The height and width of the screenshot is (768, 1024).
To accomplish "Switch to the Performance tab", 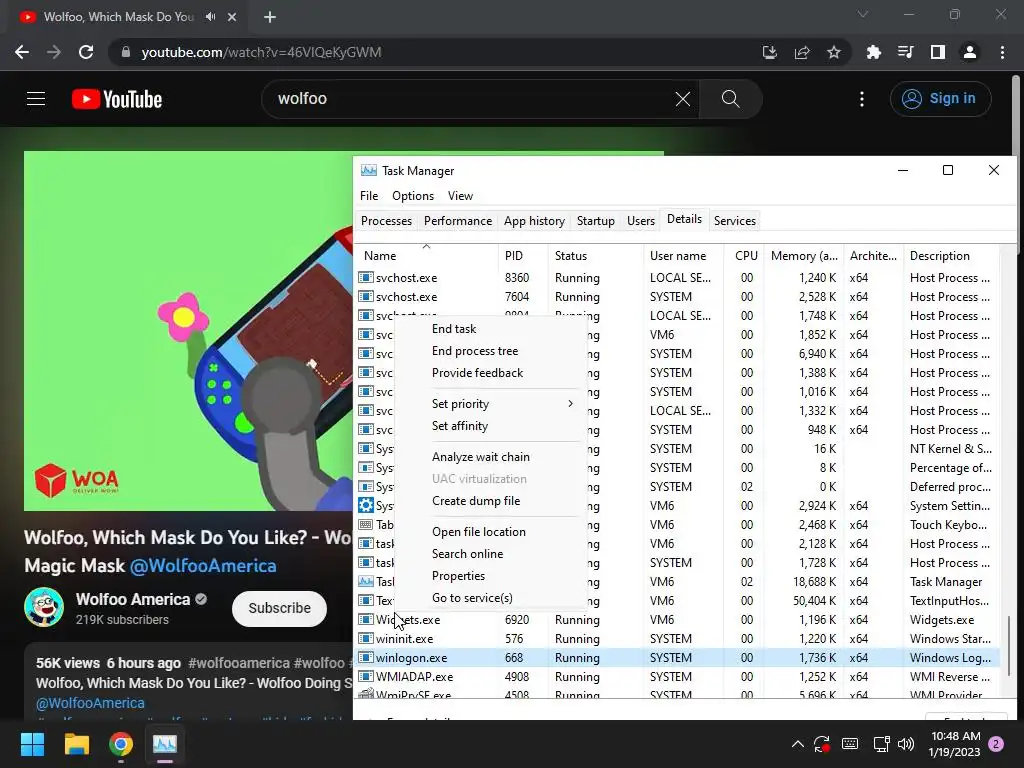I will click(458, 221).
